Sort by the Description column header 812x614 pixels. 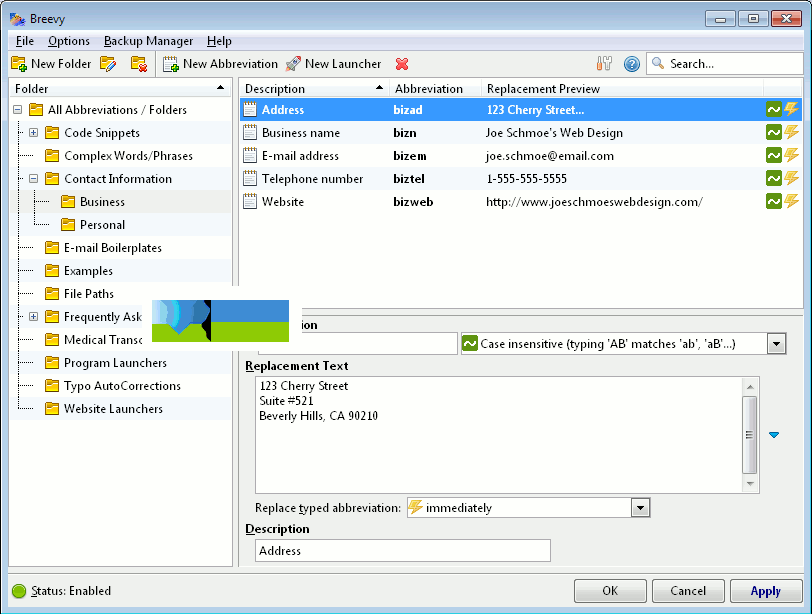tap(314, 89)
